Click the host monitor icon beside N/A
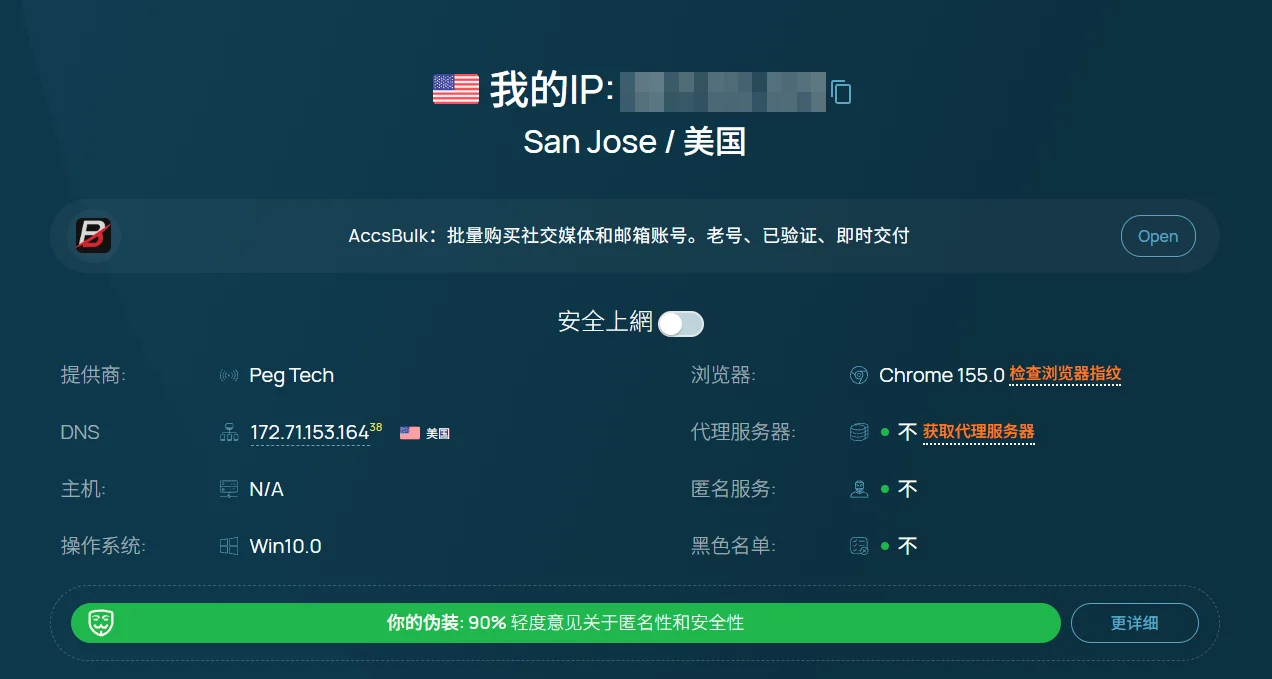The height and width of the screenshot is (679, 1272). tap(229, 489)
